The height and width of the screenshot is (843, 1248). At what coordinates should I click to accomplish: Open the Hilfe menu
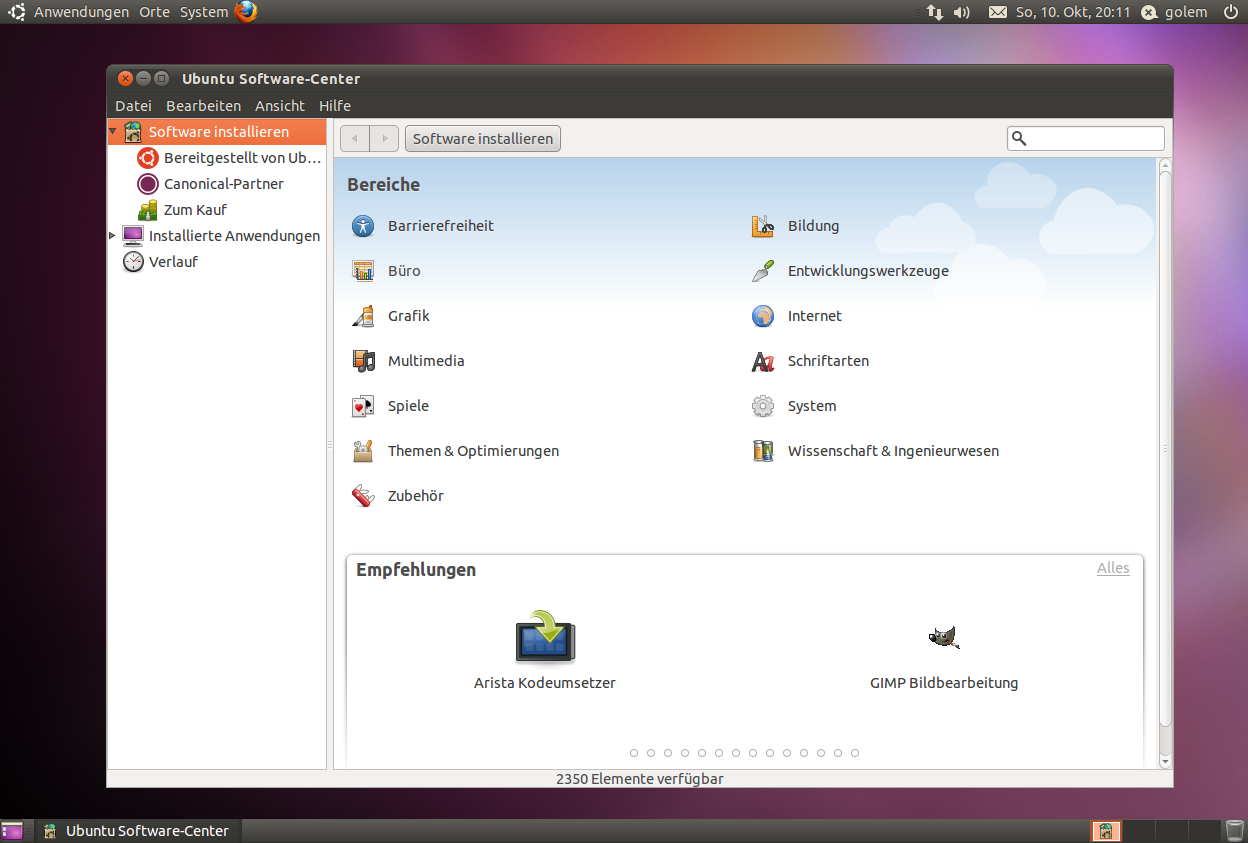click(335, 106)
